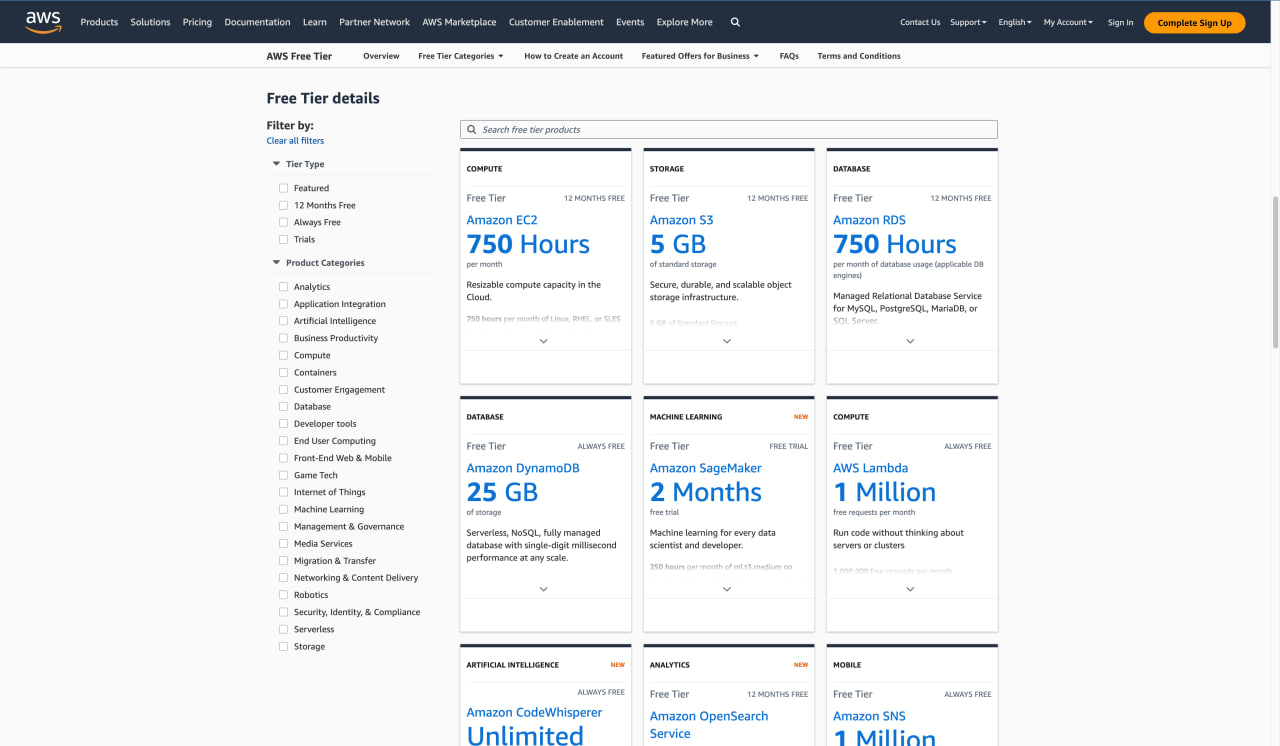Check the 12 Months Free filter
1280x746 pixels.
284,205
